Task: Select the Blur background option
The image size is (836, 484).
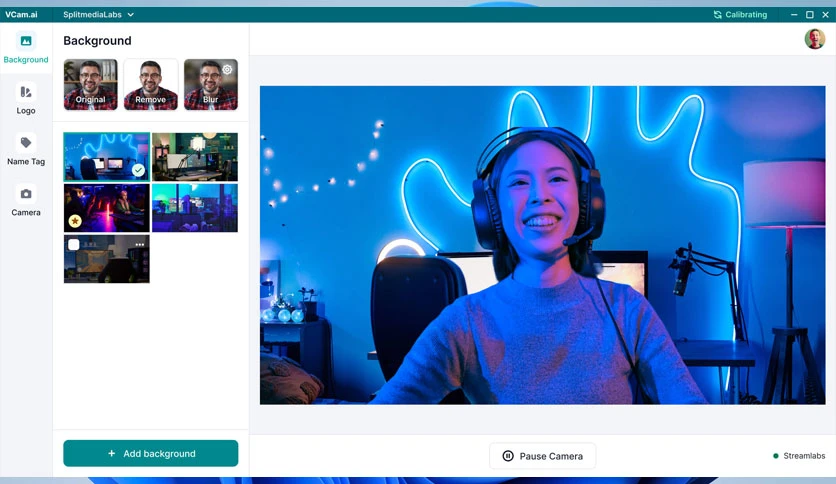Action: pos(211,84)
